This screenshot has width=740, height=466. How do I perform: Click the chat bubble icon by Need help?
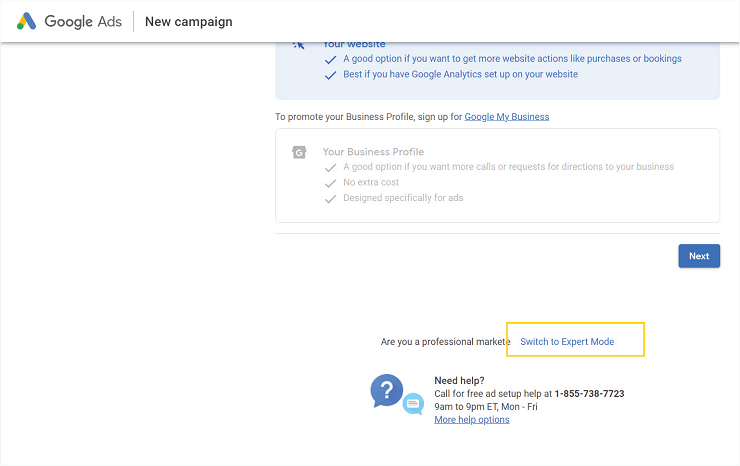pyautogui.click(x=413, y=404)
